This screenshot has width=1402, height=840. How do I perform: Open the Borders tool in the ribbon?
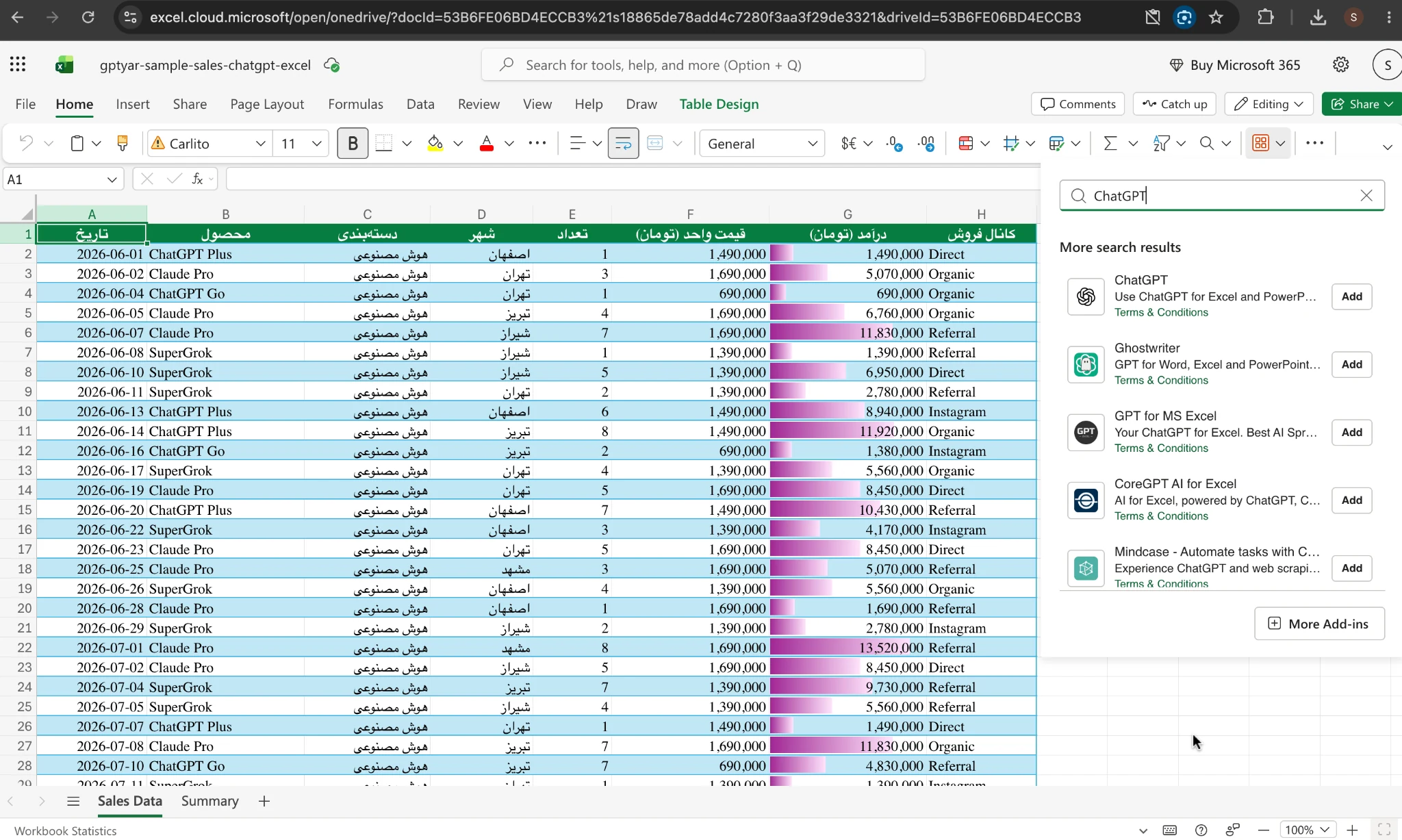pyautogui.click(x=384, y=143)
